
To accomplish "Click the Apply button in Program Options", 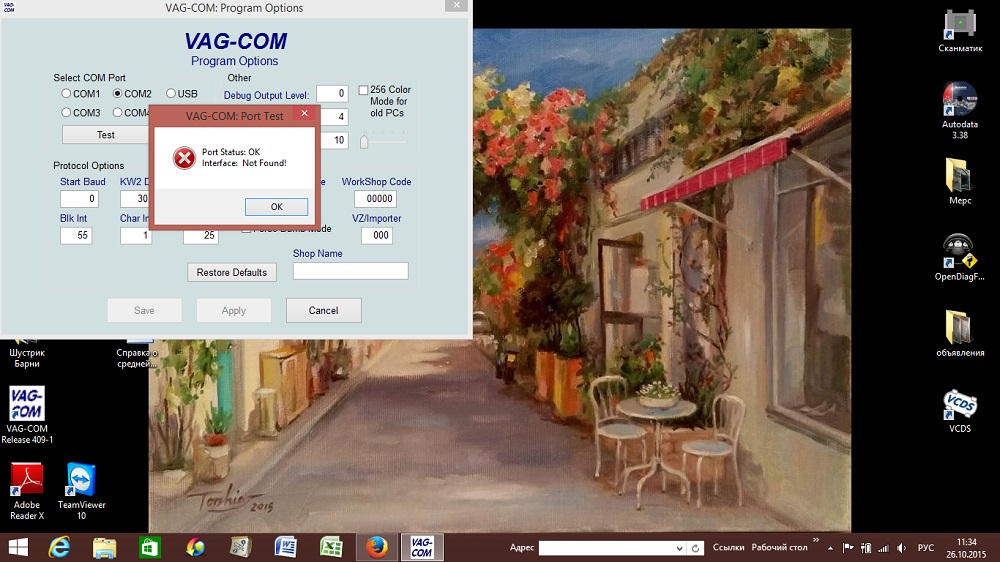I will click(x=233, y=311).
